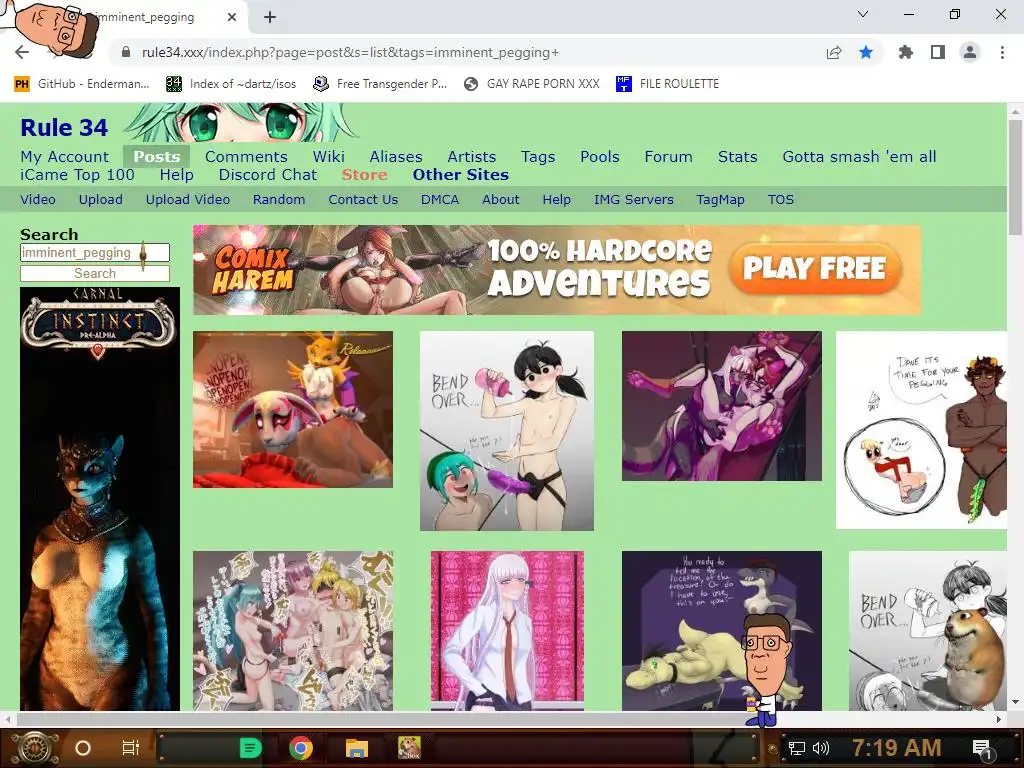
Task: View the Stats page
Action: 737,157
